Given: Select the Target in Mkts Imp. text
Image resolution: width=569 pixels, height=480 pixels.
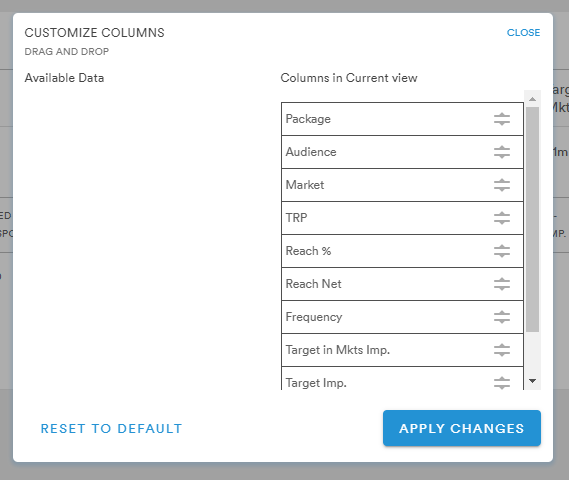Looking at the screenshot, I should [338, 350].
